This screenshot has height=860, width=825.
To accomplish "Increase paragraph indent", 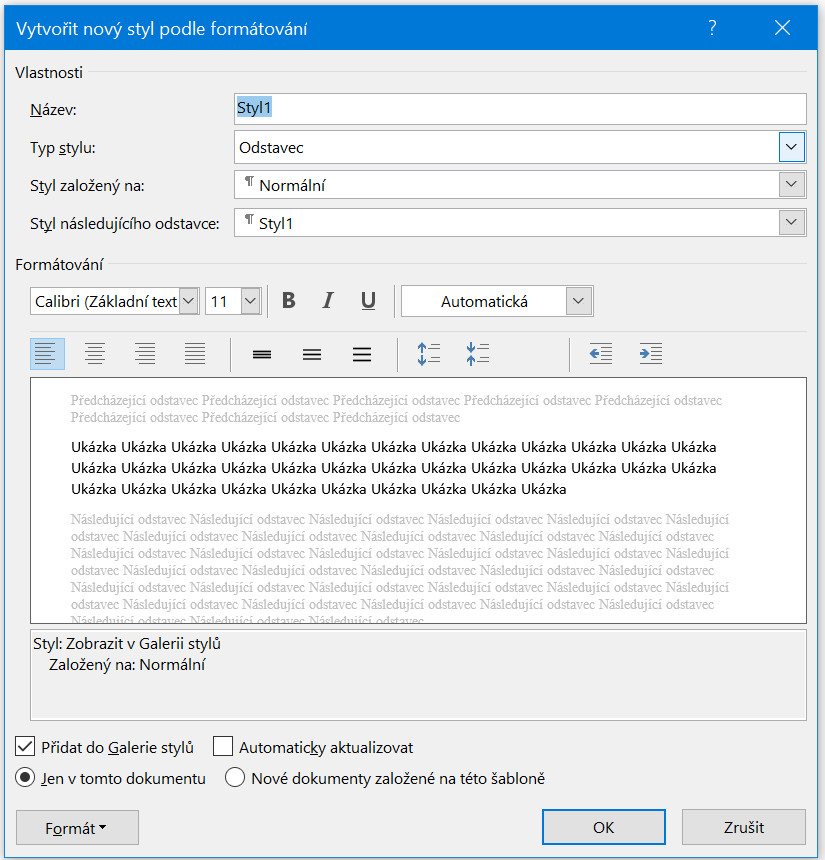I will coord(651,354).
